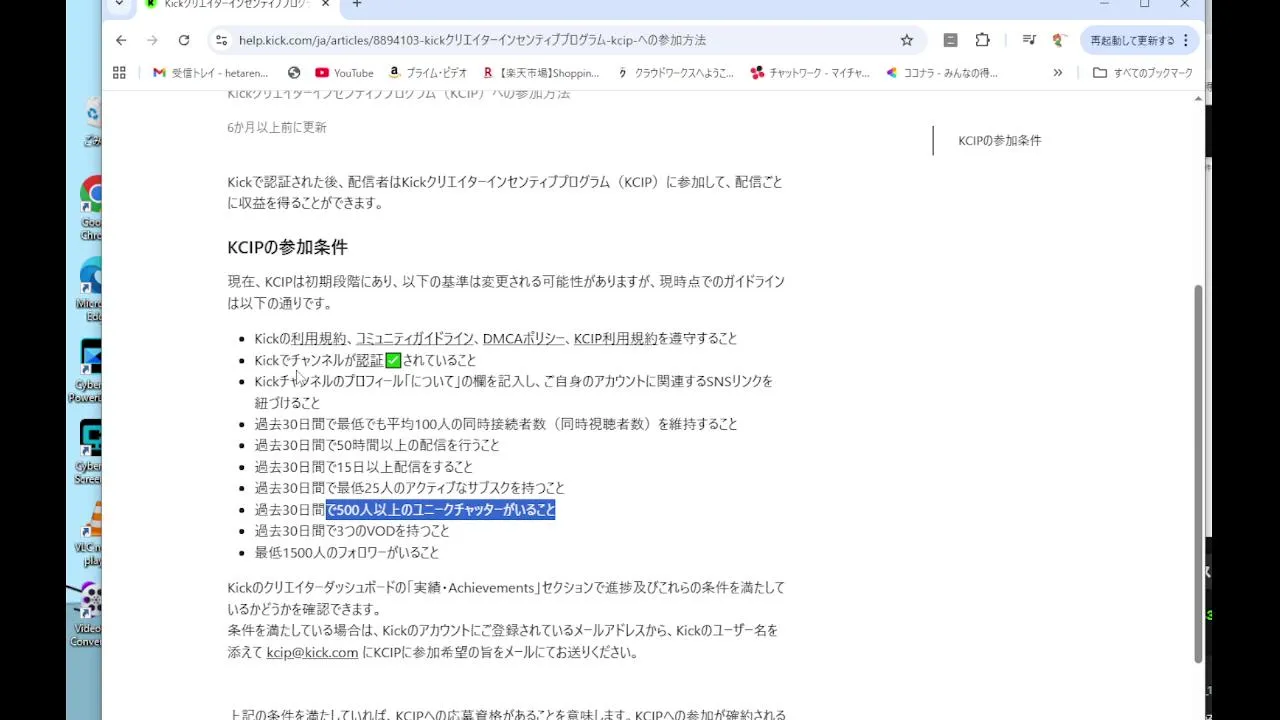Image resolution: width=1280 pixels, height=720 pixels.
Task: Click the page vertical scrollbar thumb
Action: pyautogui.click(x=1199, y=473)
